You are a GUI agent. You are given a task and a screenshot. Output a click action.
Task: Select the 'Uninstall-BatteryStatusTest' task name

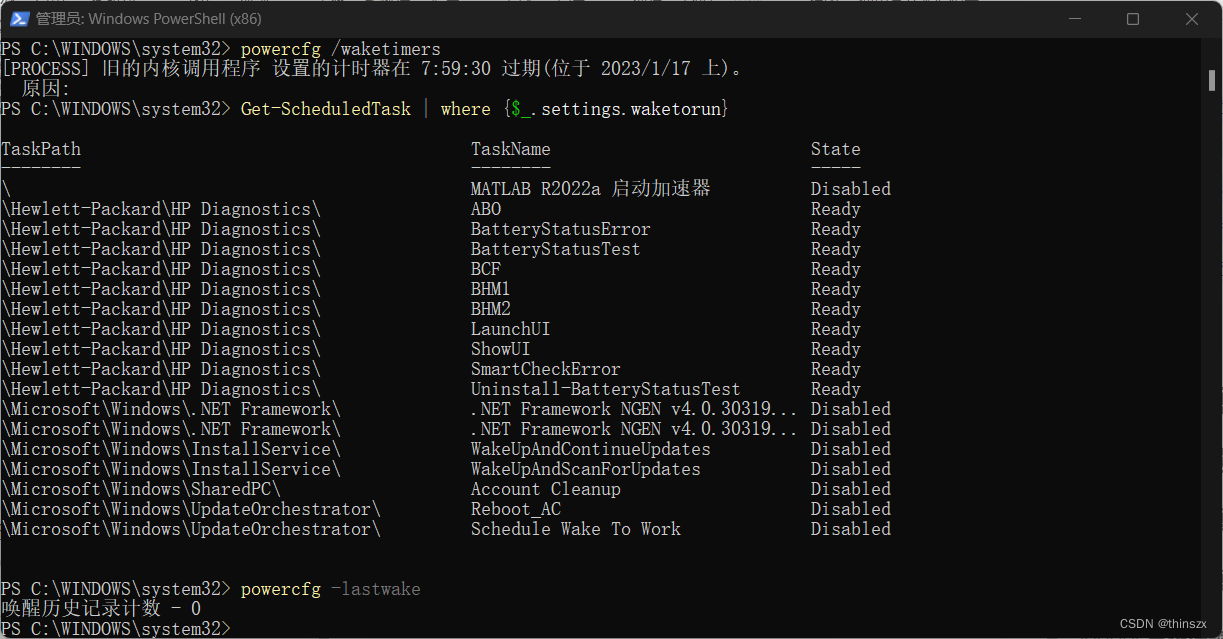606,389
